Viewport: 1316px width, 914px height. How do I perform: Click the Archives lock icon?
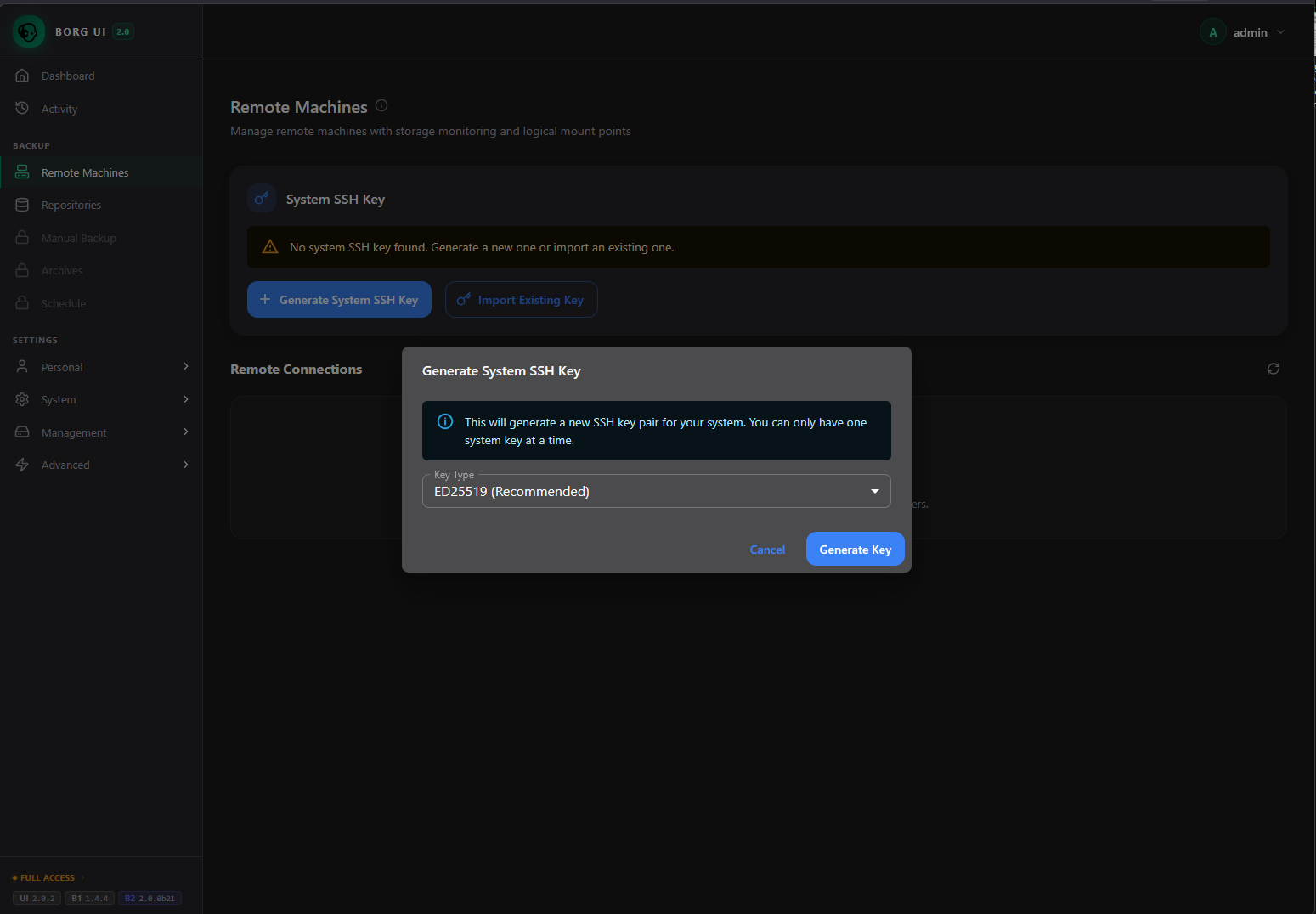[22, 270]
